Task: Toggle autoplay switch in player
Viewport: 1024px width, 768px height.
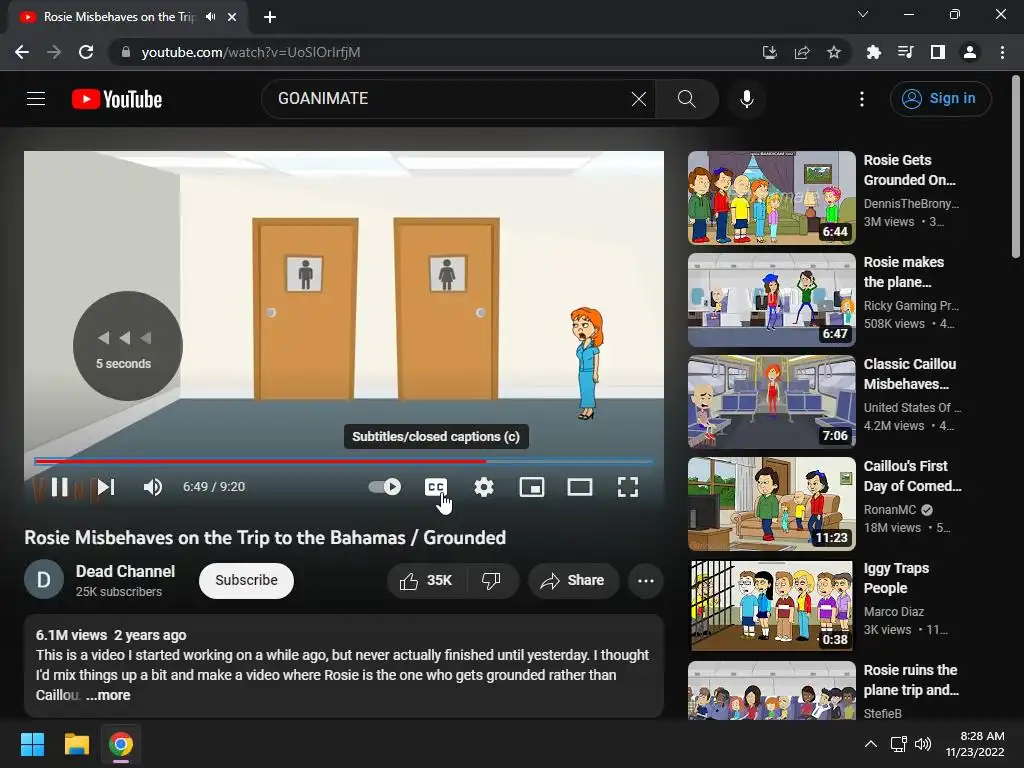Action: pyautogui.click(x=385, y=487)
